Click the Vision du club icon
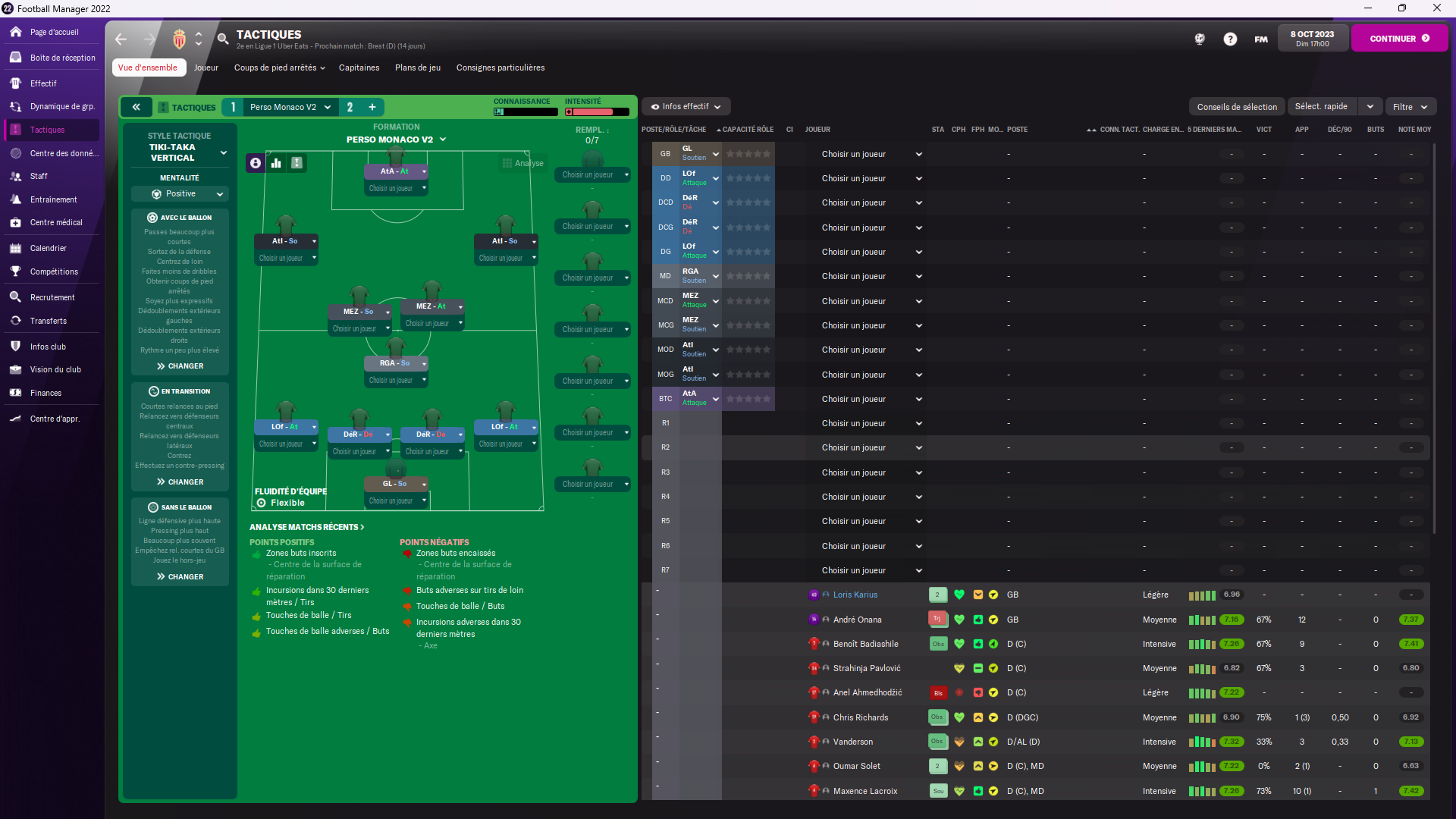The width and height of the screenshot is (1456, 819). click(x=16, y=369)
